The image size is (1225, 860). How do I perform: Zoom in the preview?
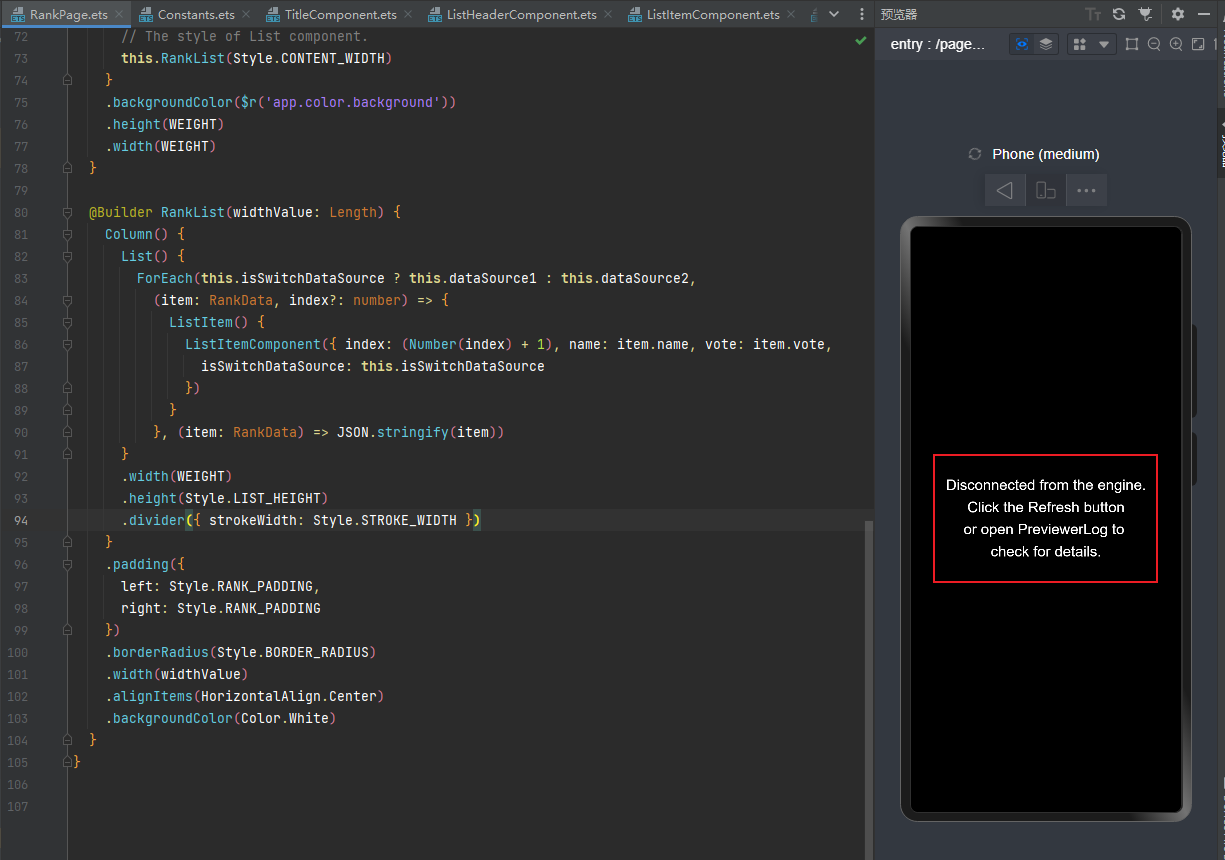1176,44
